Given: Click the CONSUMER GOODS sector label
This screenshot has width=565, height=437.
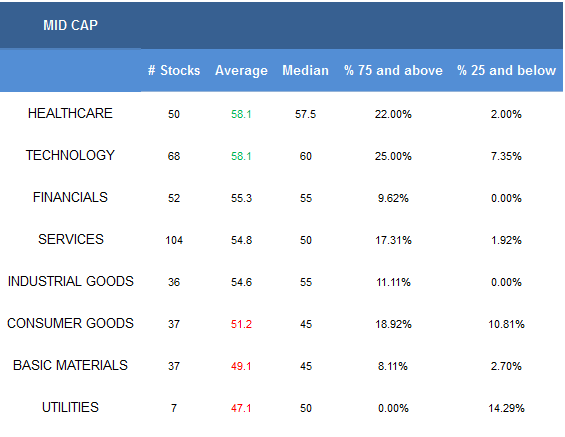Looking at the screenshot, I should 70,324.
